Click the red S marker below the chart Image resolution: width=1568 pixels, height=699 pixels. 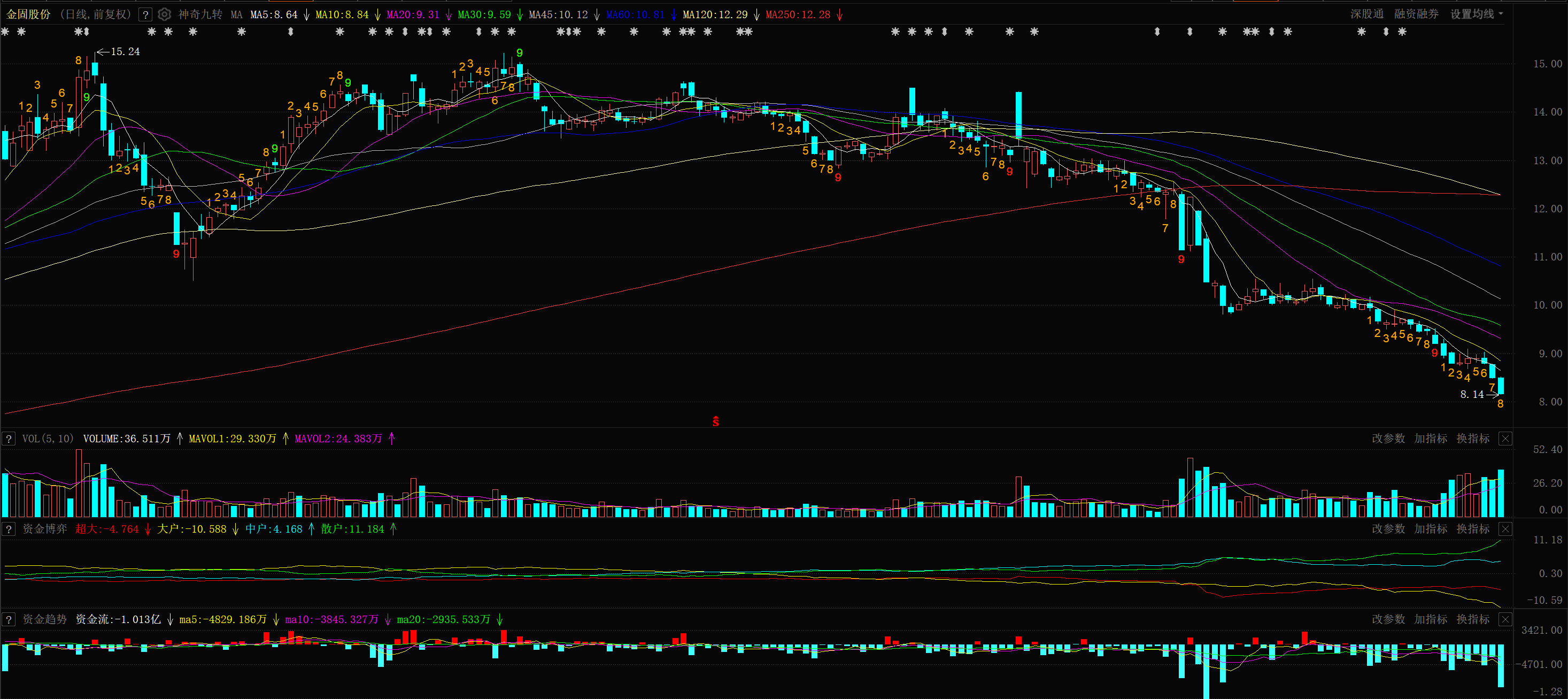pyautogui.click(x=716, y=421)
